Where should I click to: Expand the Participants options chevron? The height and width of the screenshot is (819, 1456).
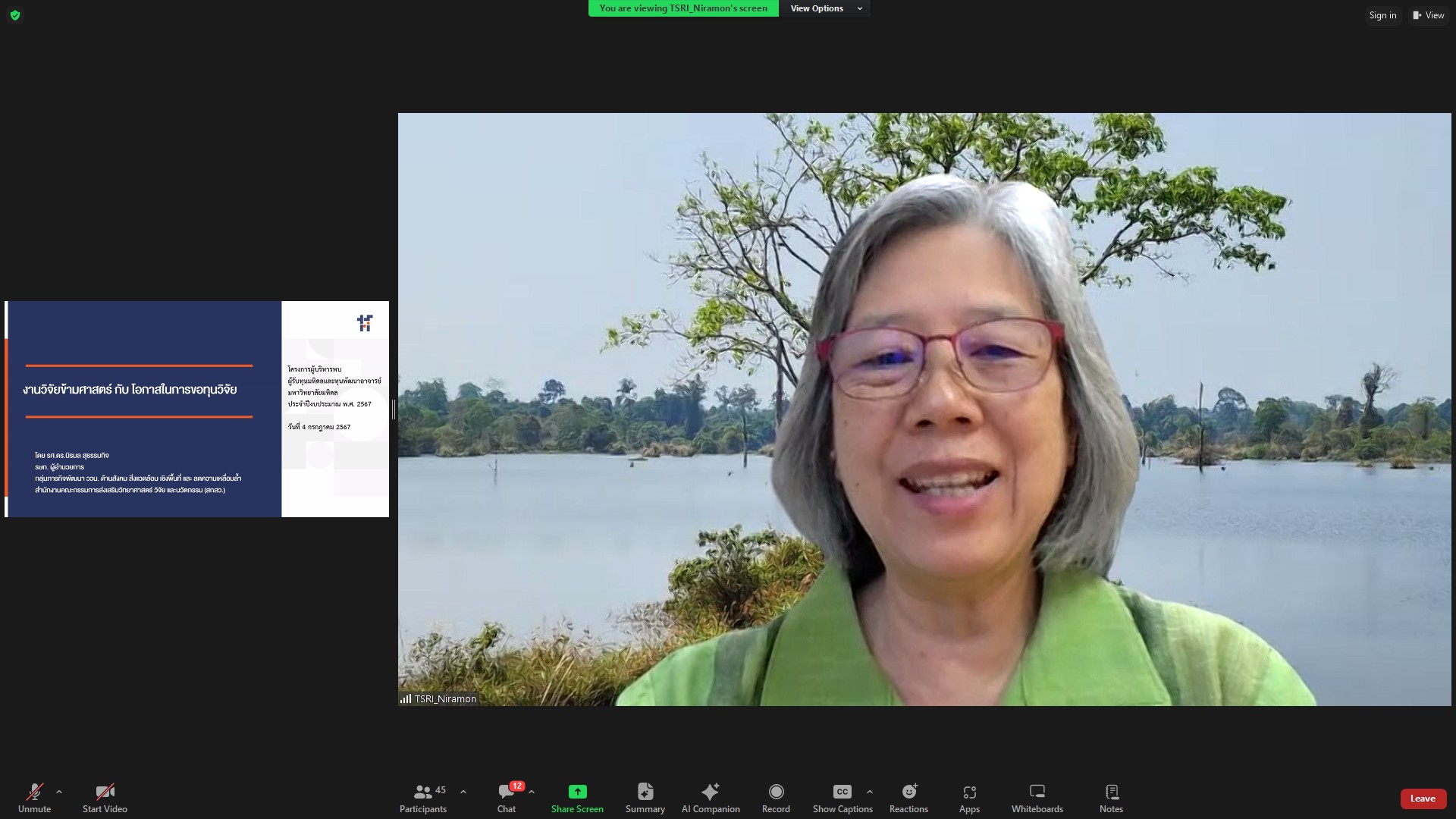[463, 792]
